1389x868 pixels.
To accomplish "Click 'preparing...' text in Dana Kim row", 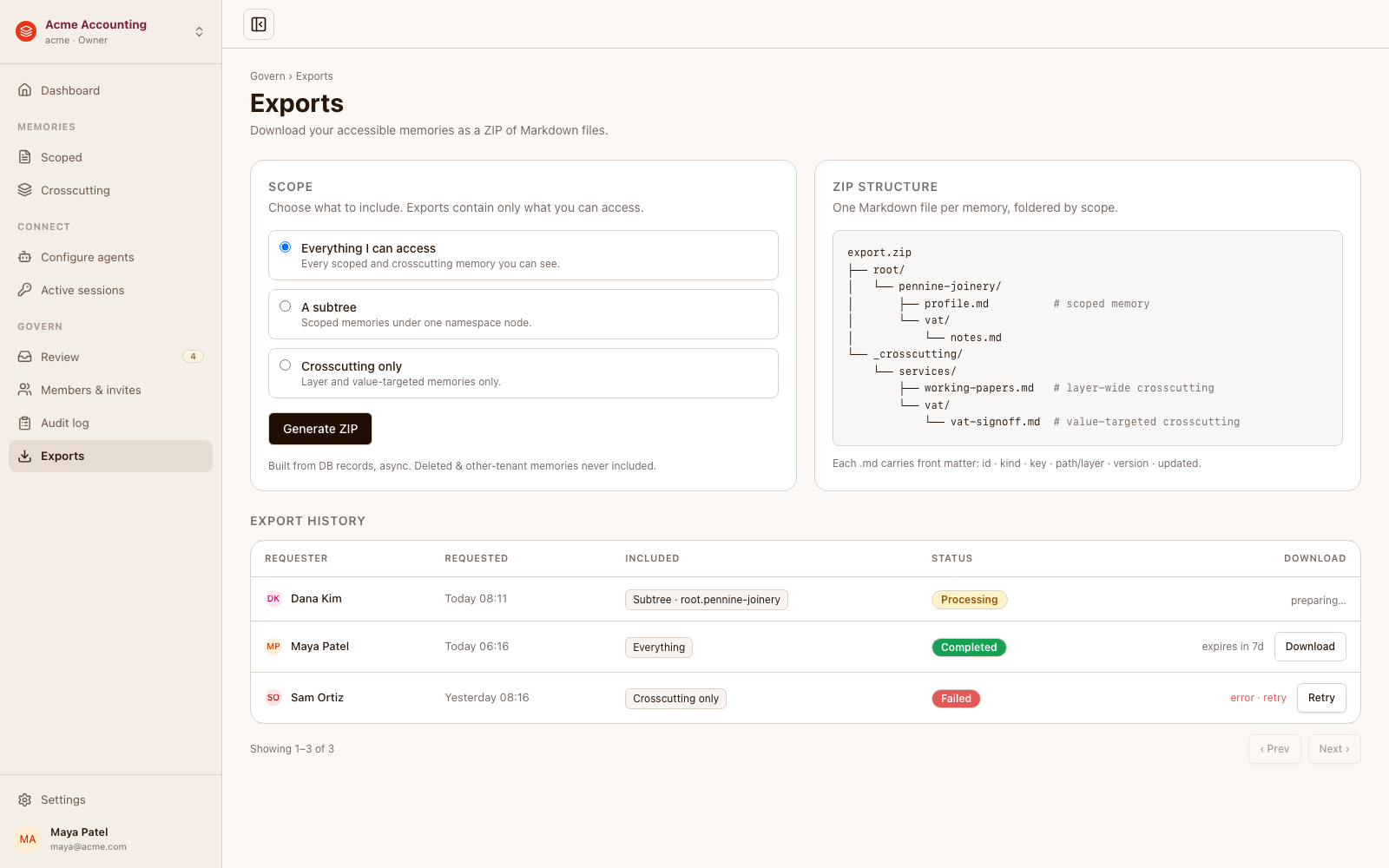I will pos(1318,601).
